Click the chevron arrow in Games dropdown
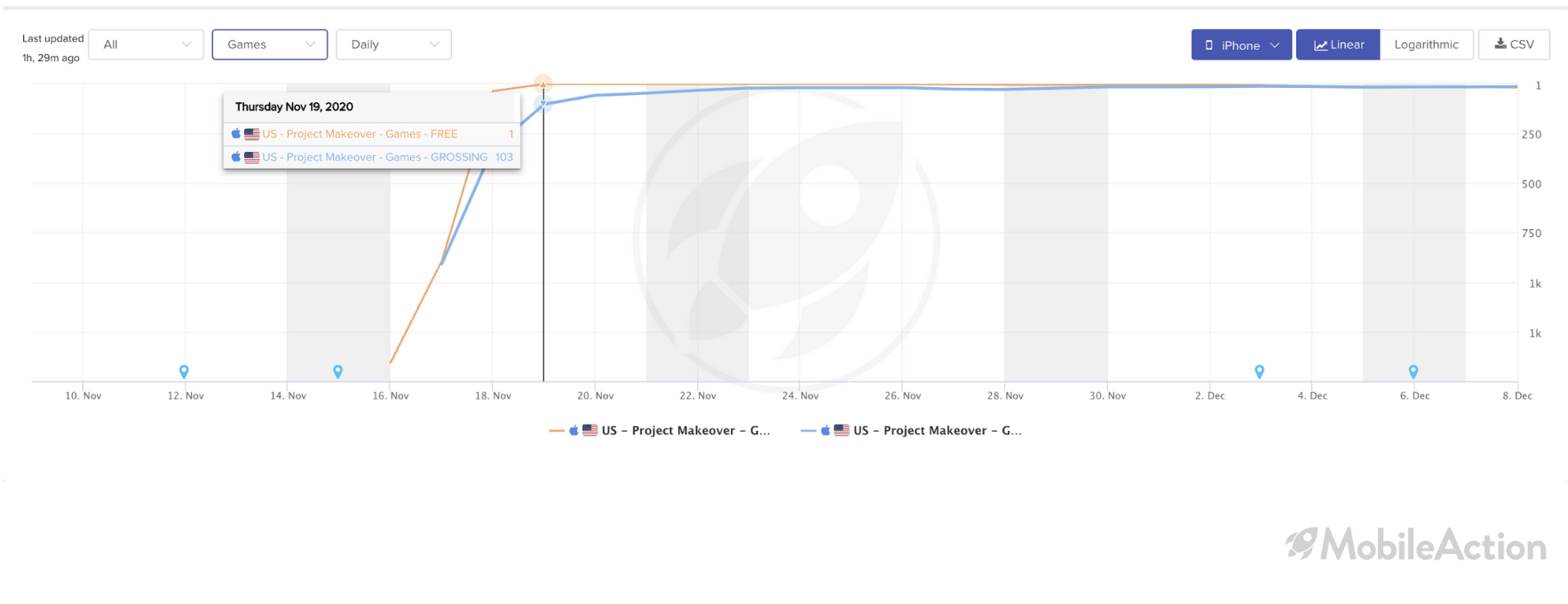1568x604 pixels. coord(310,44)
